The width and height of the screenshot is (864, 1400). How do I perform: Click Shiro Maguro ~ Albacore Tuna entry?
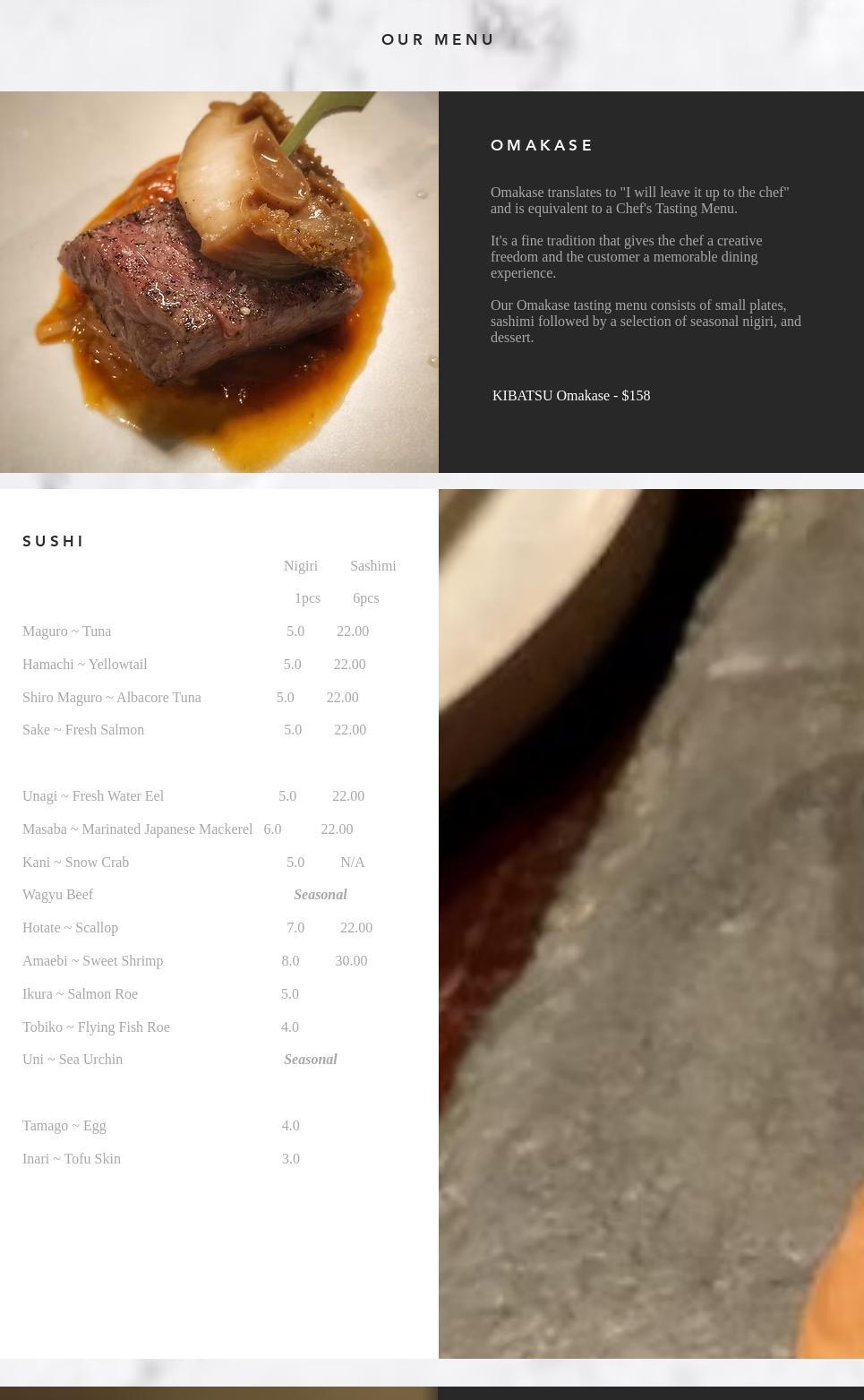point(112,698)
